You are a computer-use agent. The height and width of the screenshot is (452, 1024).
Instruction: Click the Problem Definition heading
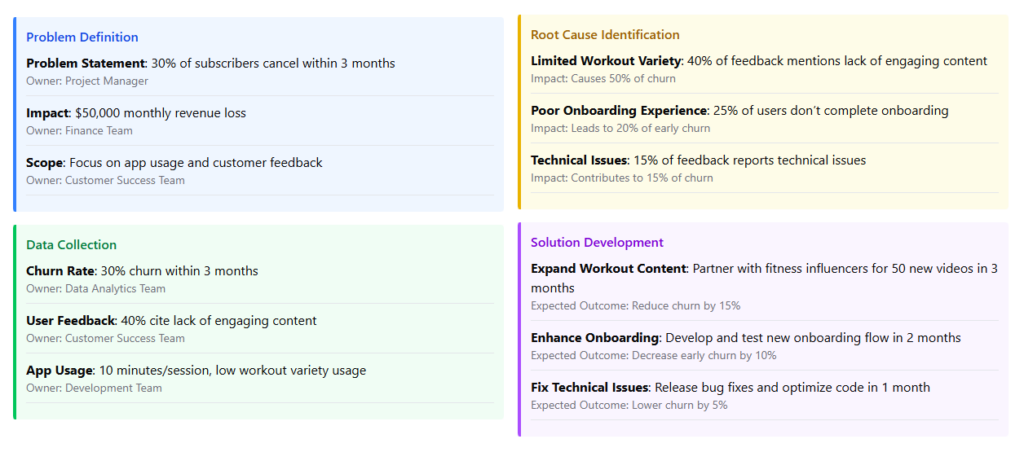82,37
